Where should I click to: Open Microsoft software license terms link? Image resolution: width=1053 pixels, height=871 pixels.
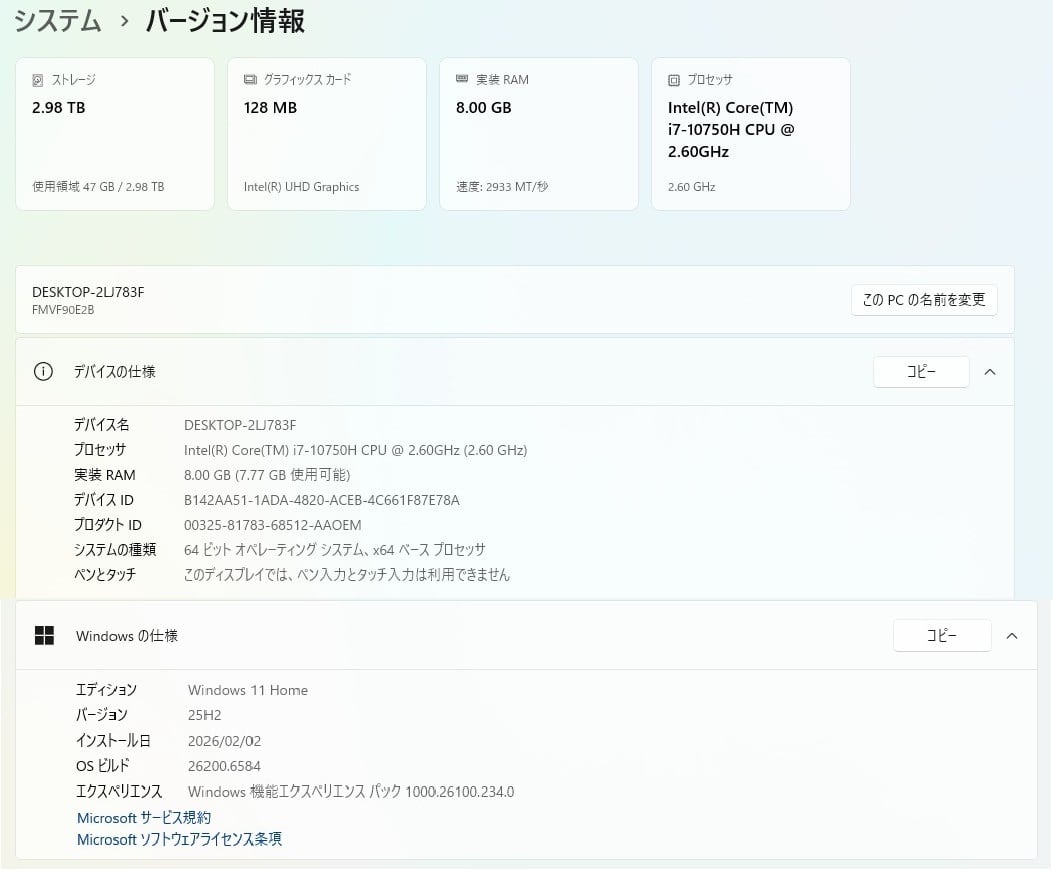tap(179, 840)
